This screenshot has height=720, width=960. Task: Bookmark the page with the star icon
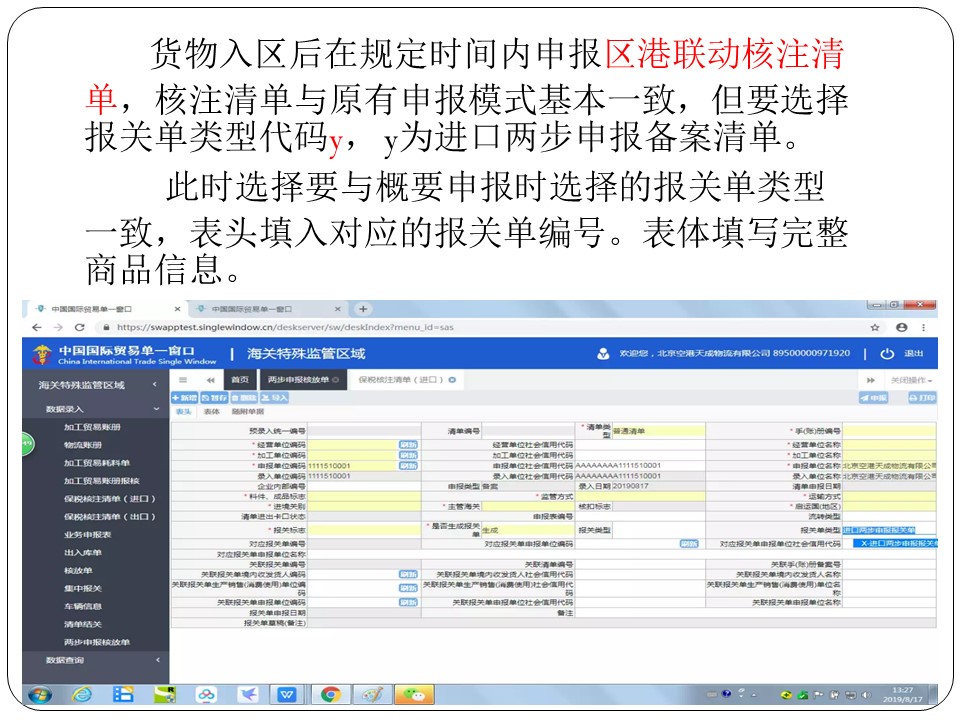click(875, 327)
